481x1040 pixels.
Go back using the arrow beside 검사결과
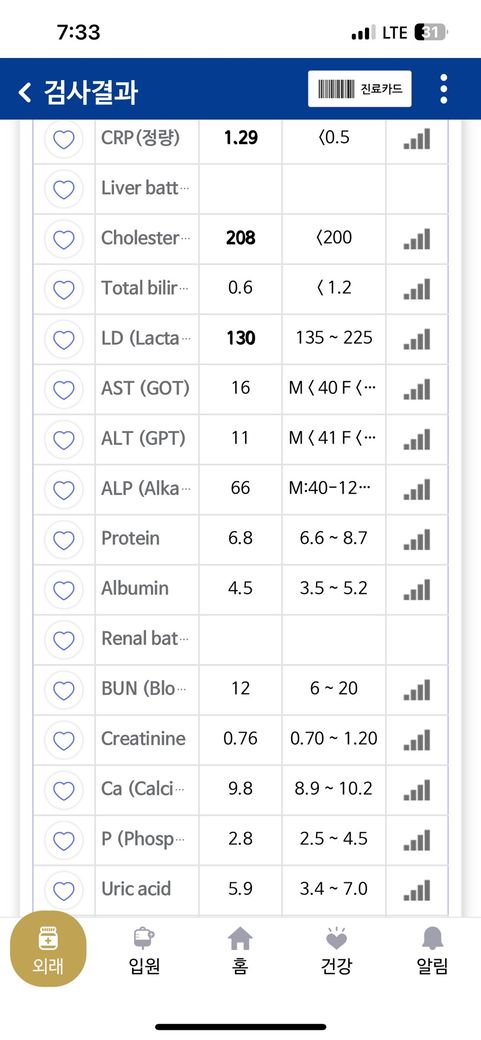click(25, 92)
